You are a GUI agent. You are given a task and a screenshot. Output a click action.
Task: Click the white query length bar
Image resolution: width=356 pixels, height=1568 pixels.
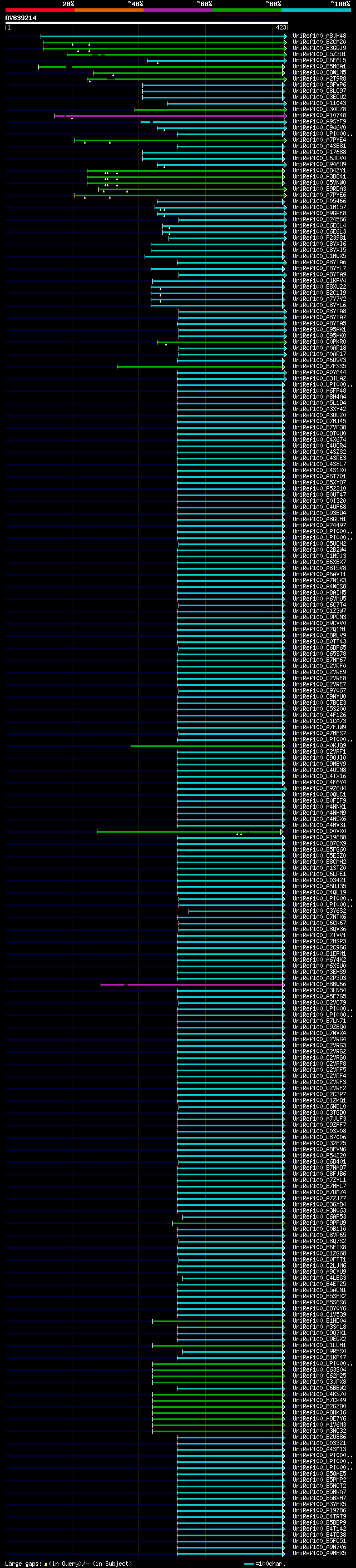click(x=146, y=23)
